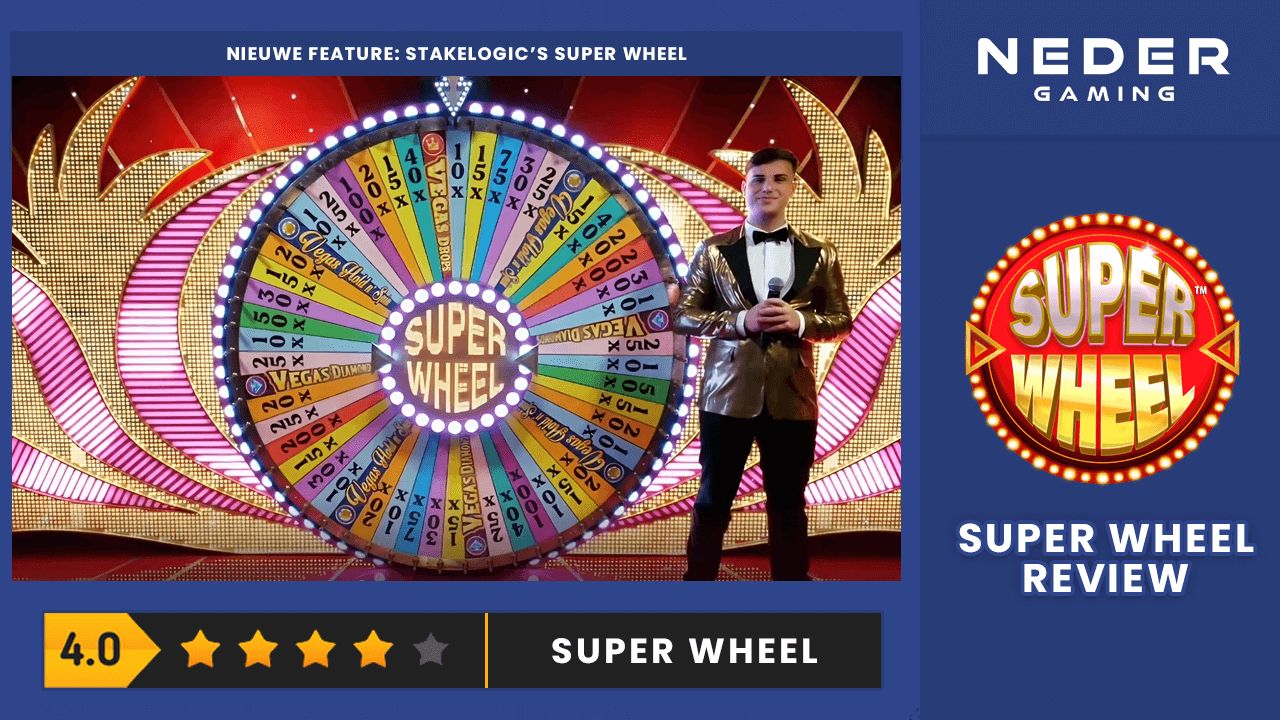The height and width of the screenshot is (720, 1280).
Task: Click the Super Wheel center hub
Action: tap(455, 356)
